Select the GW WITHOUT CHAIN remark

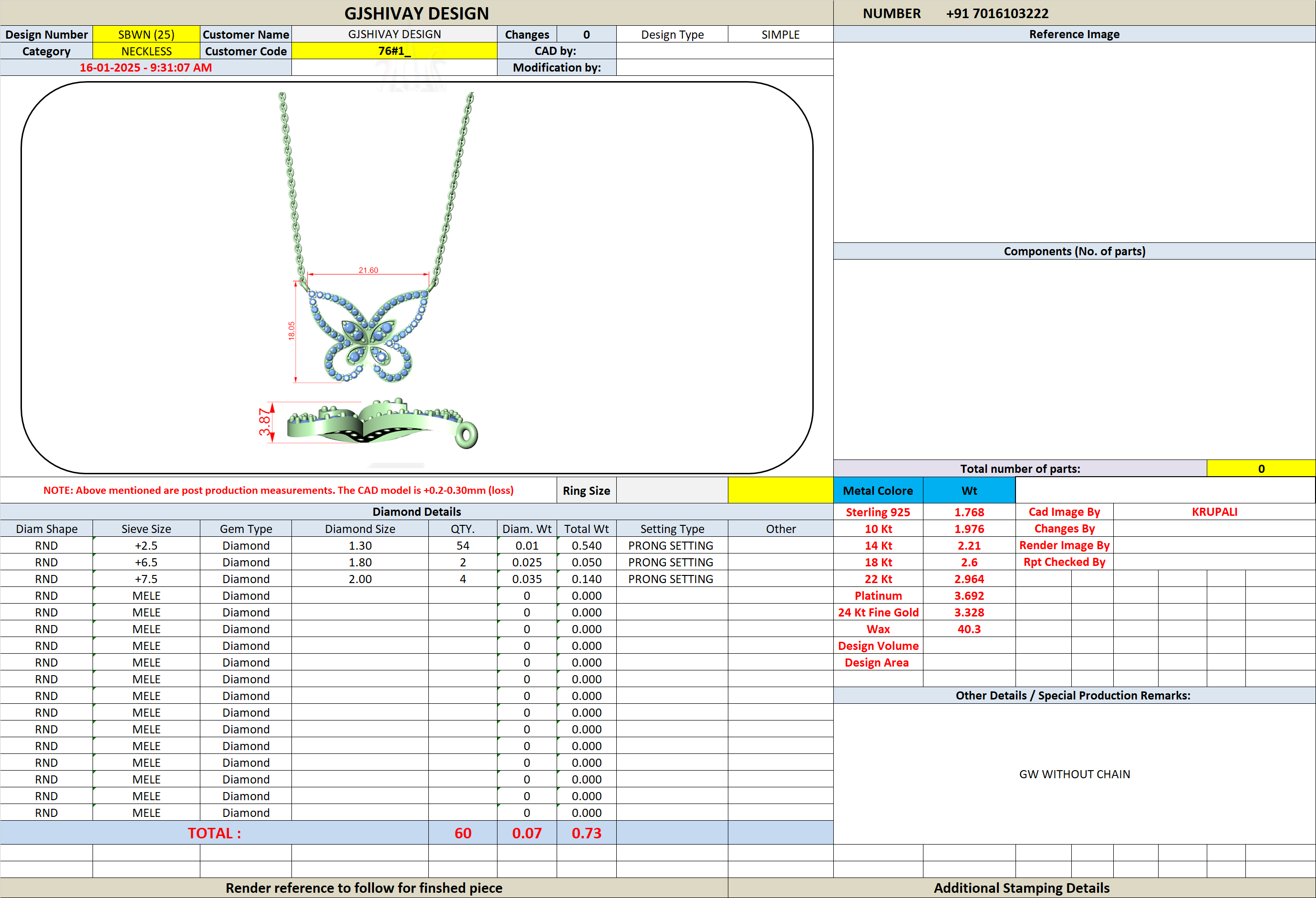pos(1074,774)
